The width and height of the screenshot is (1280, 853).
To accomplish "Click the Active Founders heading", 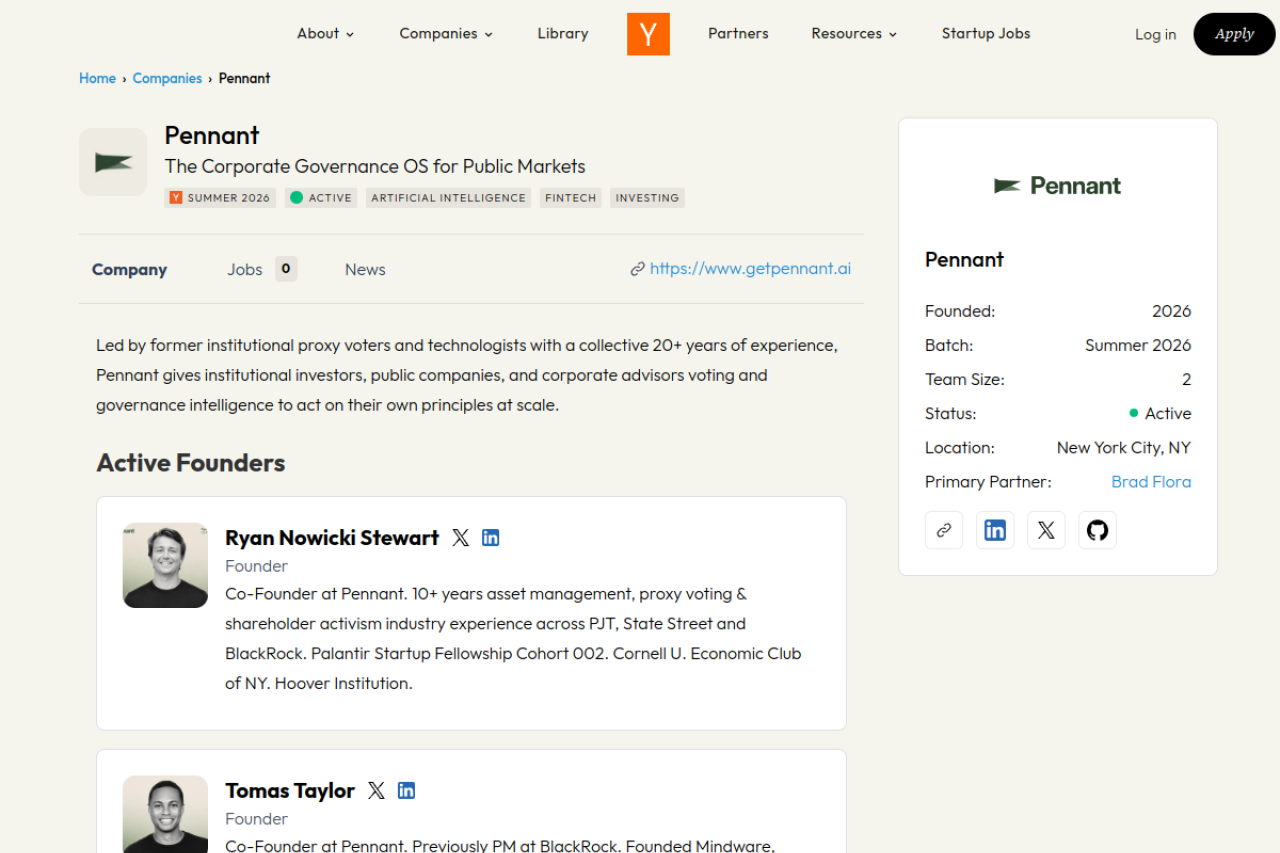I will pyautogui.click(x=191, y=463).
